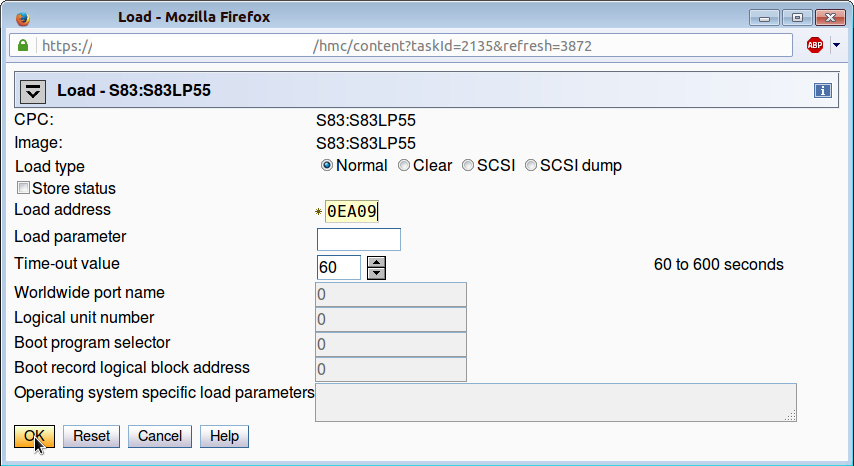Click the Load parameter text box

(x=358, y=239)
